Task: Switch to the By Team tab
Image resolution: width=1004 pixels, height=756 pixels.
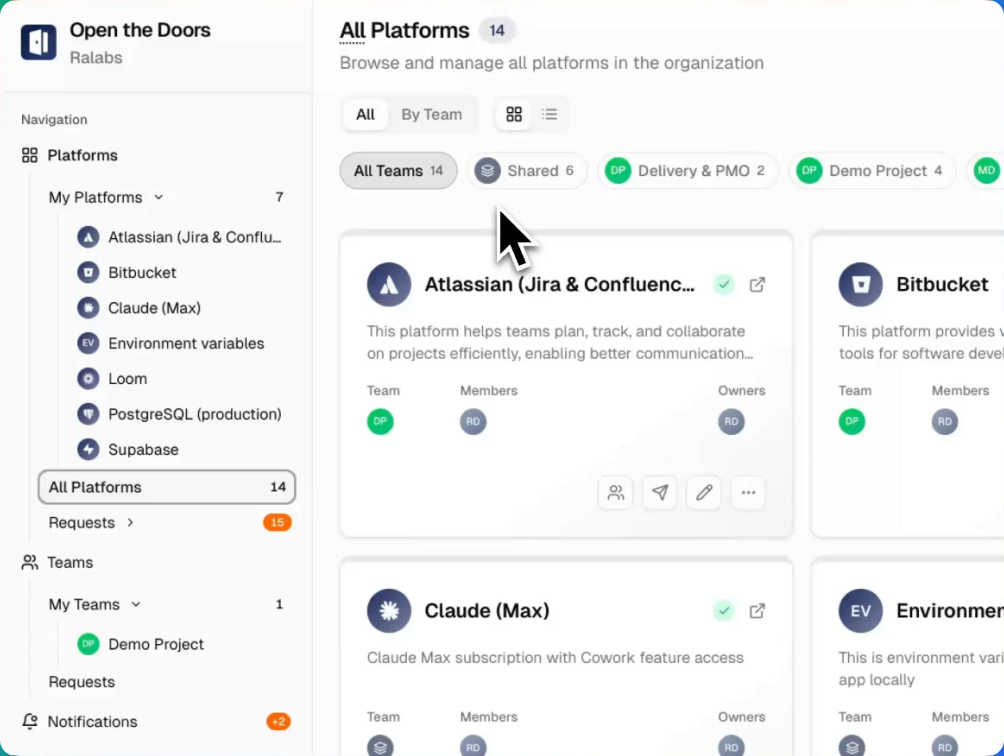Action: pyautogui.click(x=432, y=115)
